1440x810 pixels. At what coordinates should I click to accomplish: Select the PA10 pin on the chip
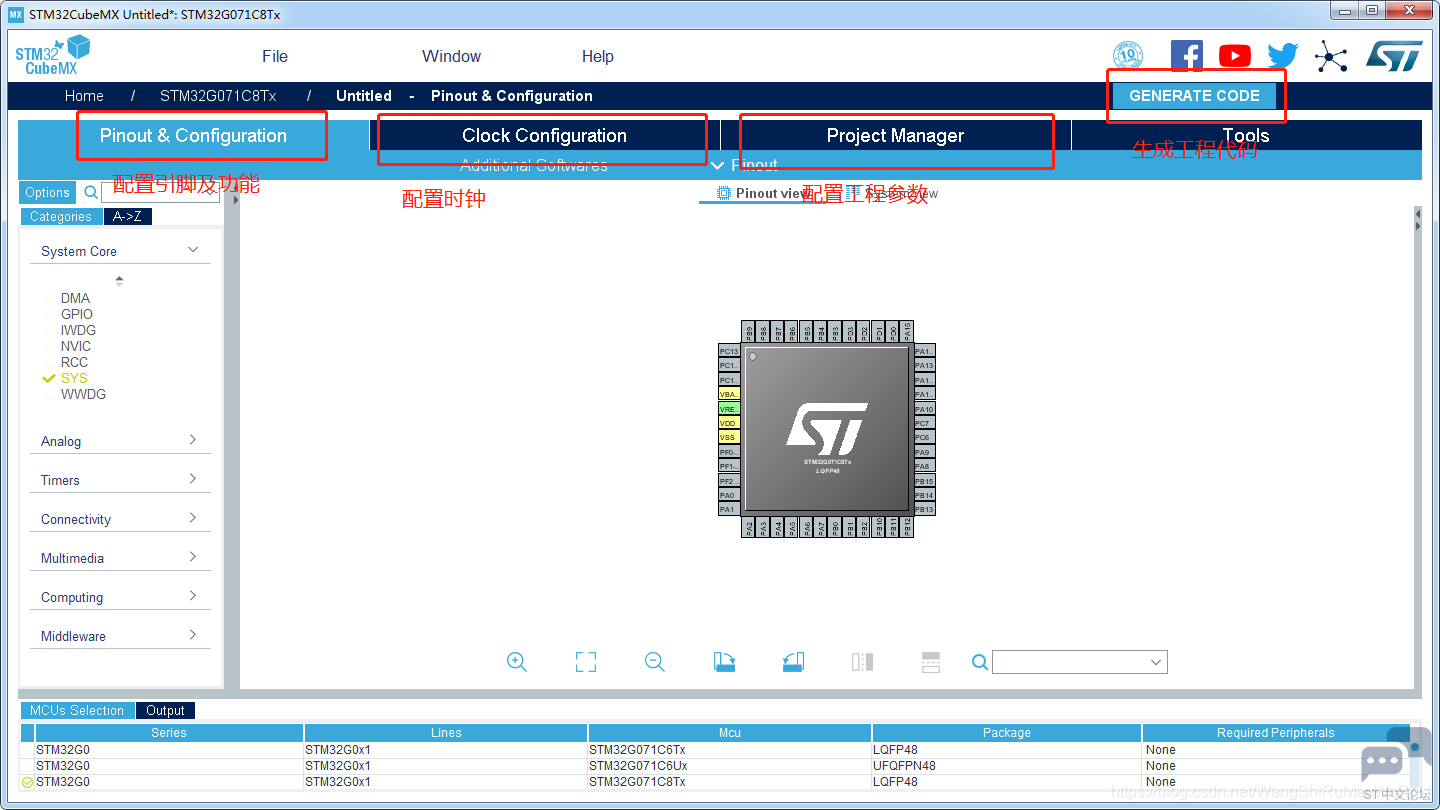tap(924, 409)
